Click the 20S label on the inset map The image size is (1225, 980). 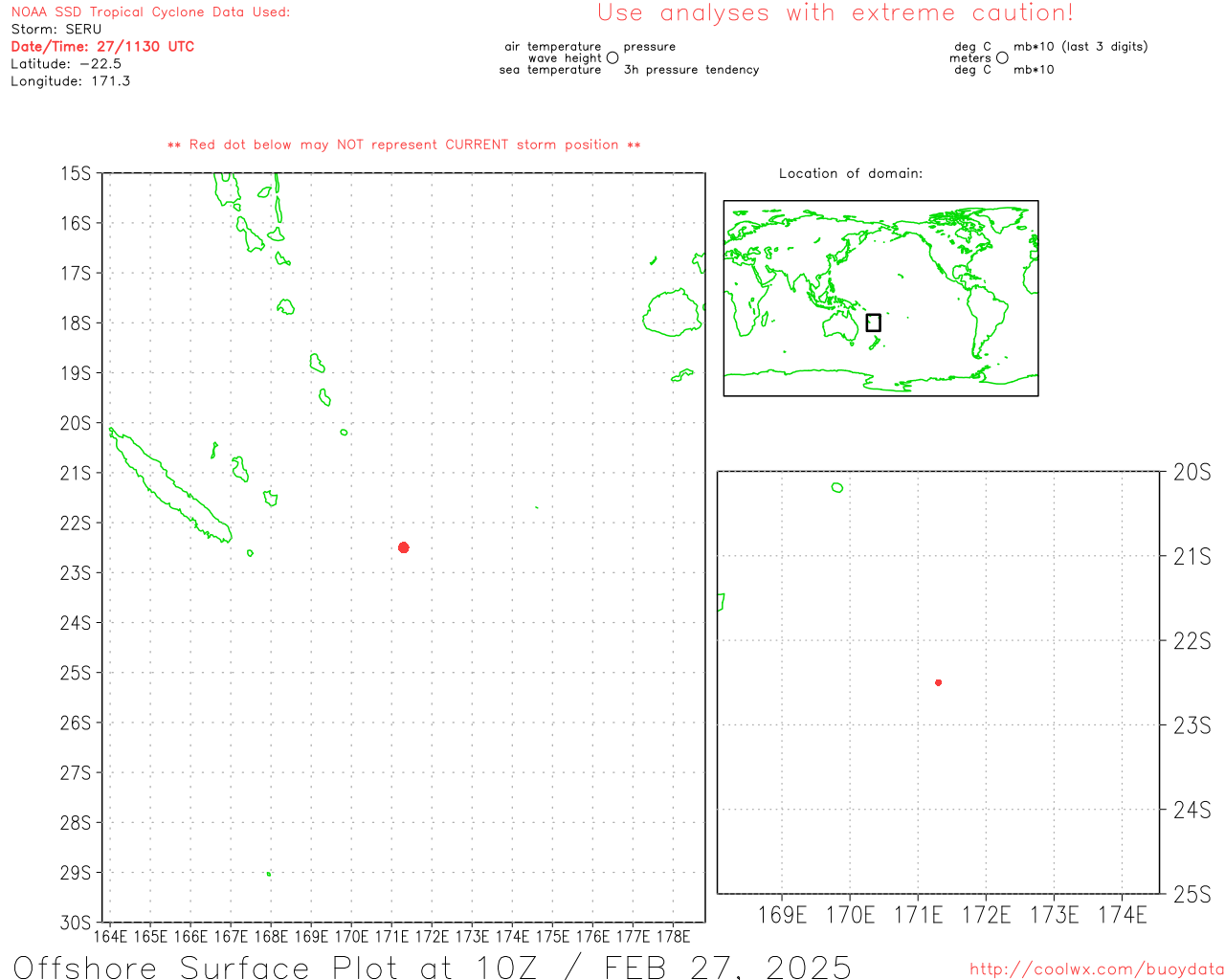[1192, 472]
